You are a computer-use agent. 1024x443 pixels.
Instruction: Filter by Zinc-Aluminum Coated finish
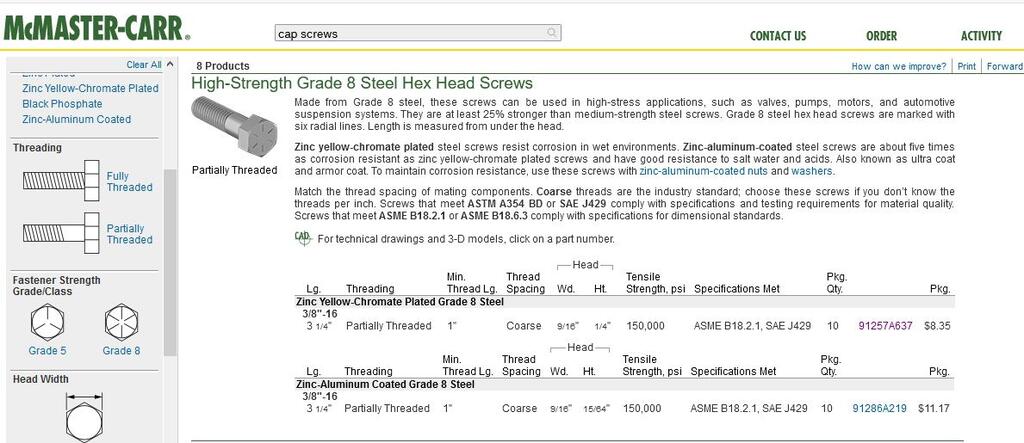[76, 120]
